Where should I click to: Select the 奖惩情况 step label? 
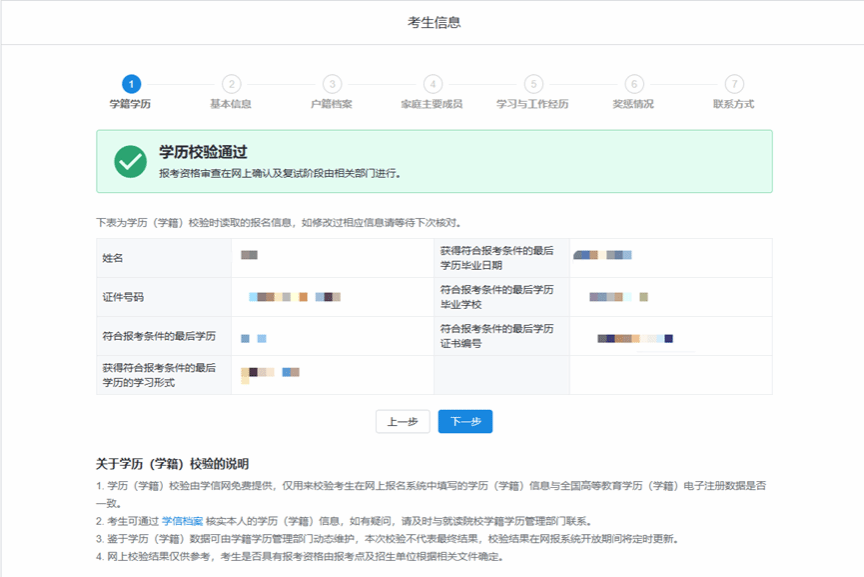(x=634, y=104)
